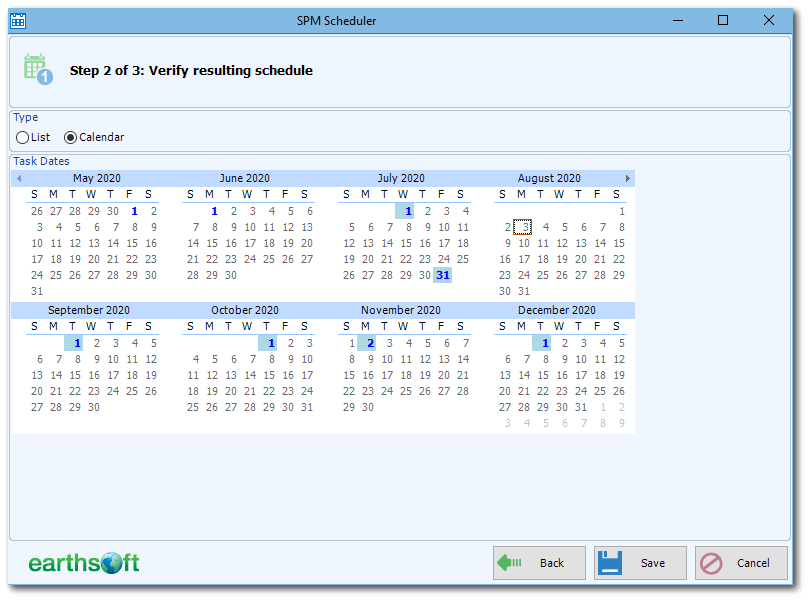Select September 1 in the September calendar
This screenshot has width=809, height=601.
click(77, 343)
